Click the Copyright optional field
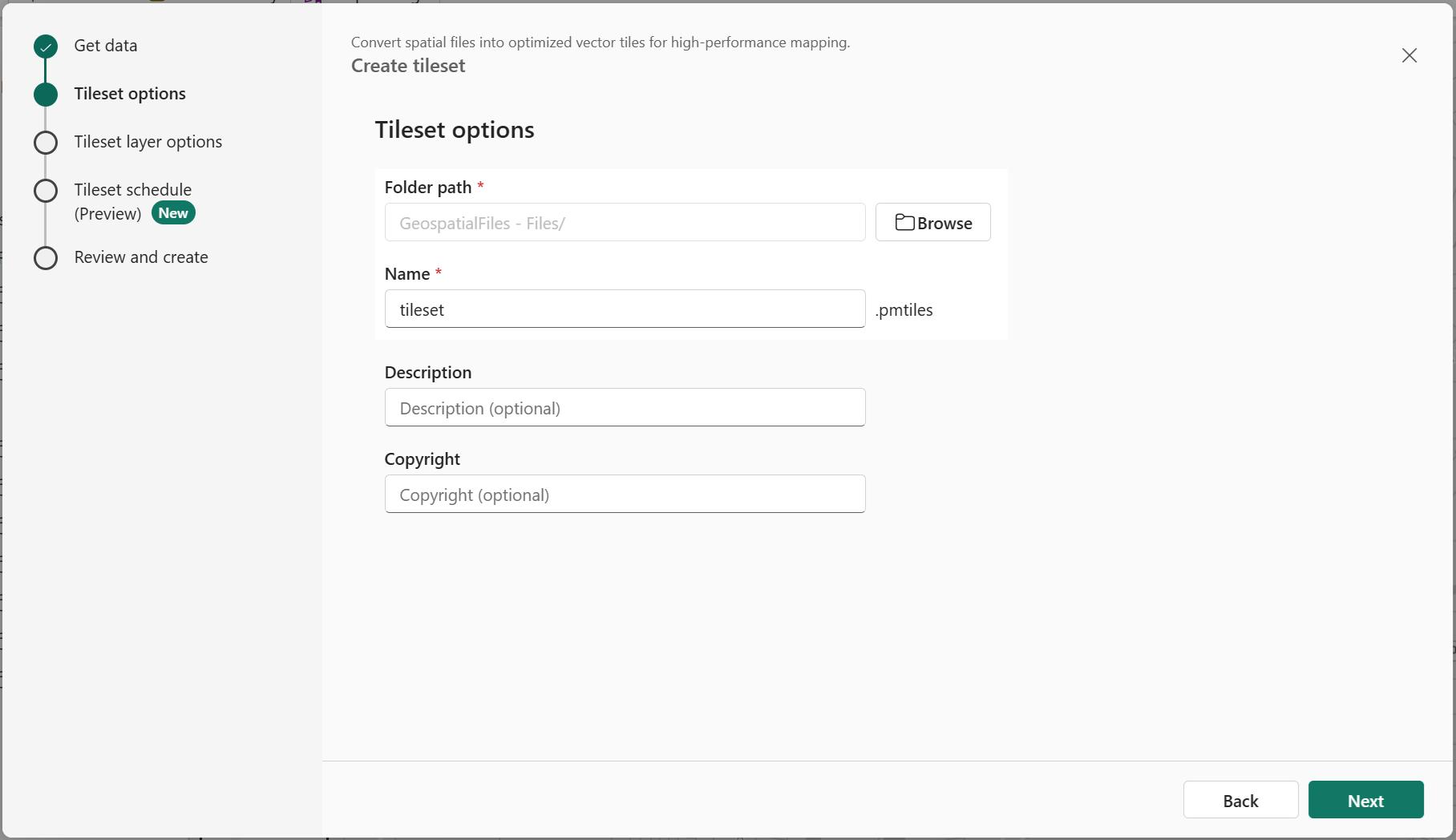This screenshot has height=840, width=1456. [x=625, y=494]
